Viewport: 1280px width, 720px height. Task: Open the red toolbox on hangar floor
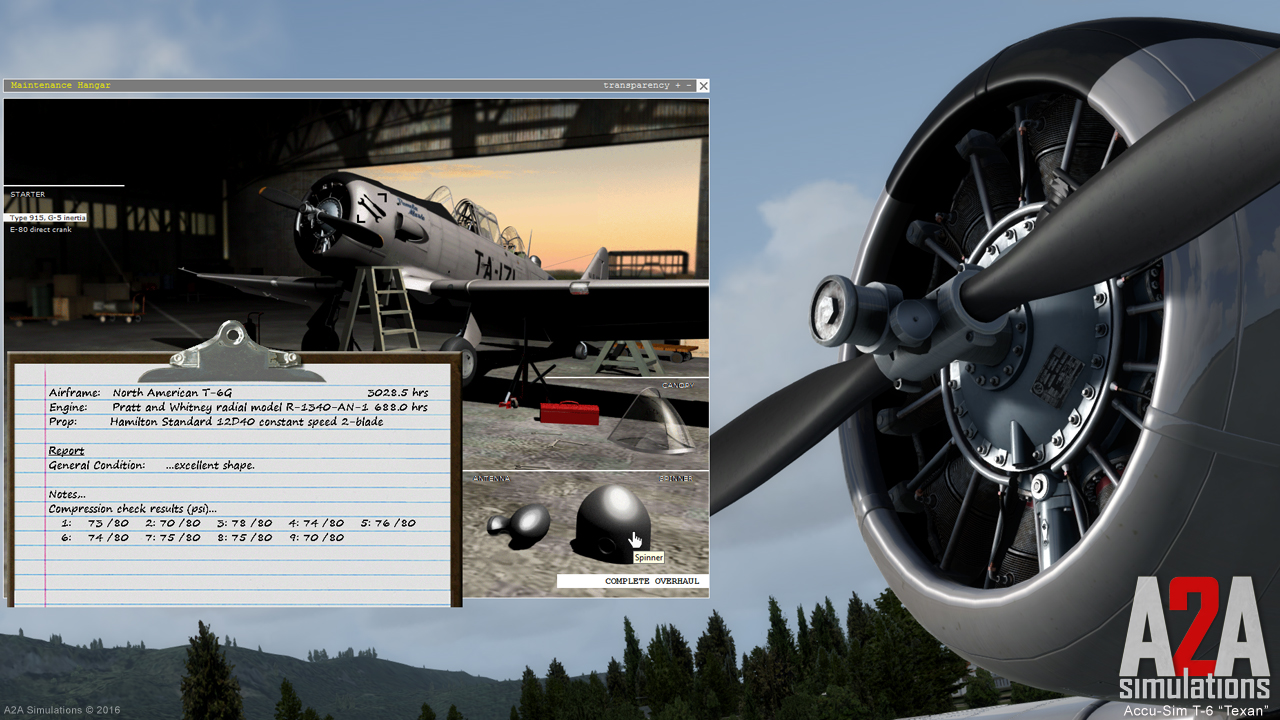click(569, 412)
